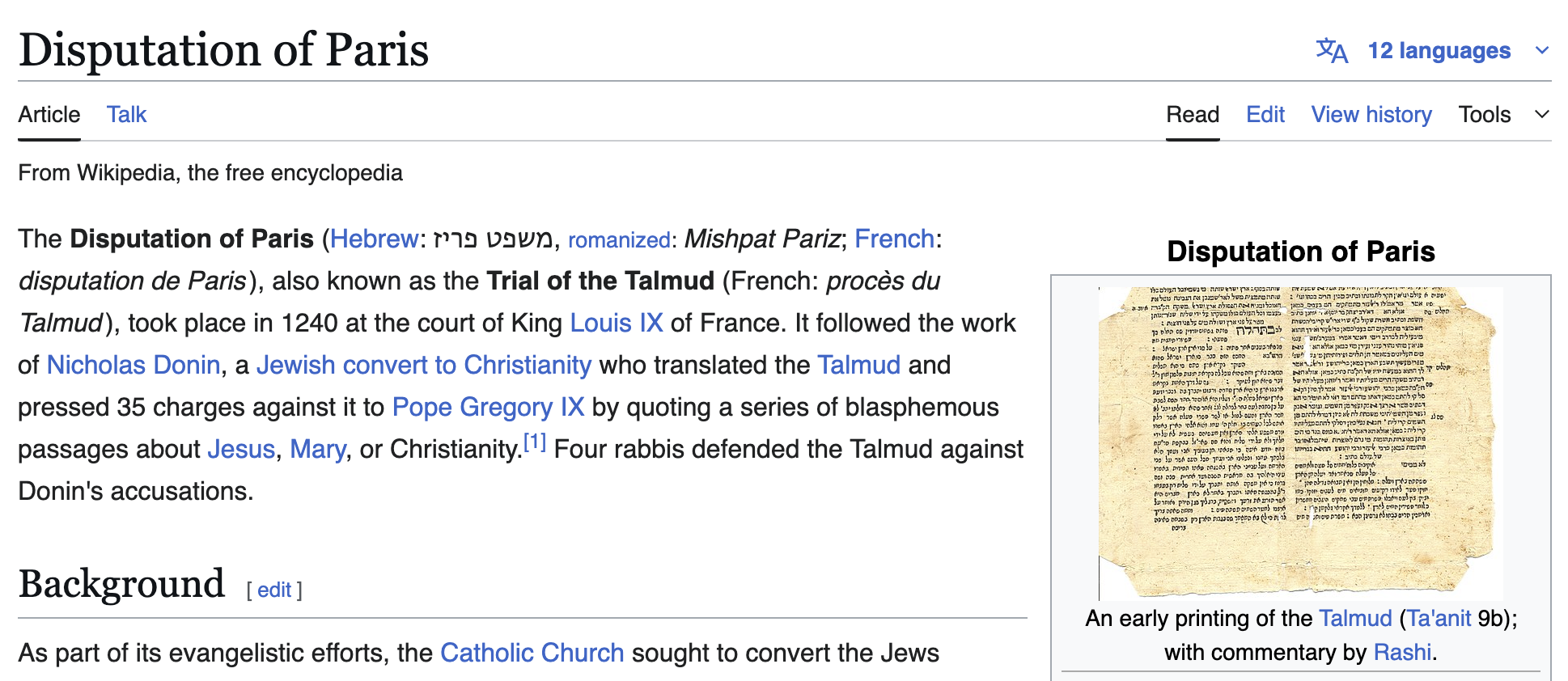This screenshot has width=1568, height=681.
Task: Open the Talmud manuscript page image
Action: tap(1301, 443)
